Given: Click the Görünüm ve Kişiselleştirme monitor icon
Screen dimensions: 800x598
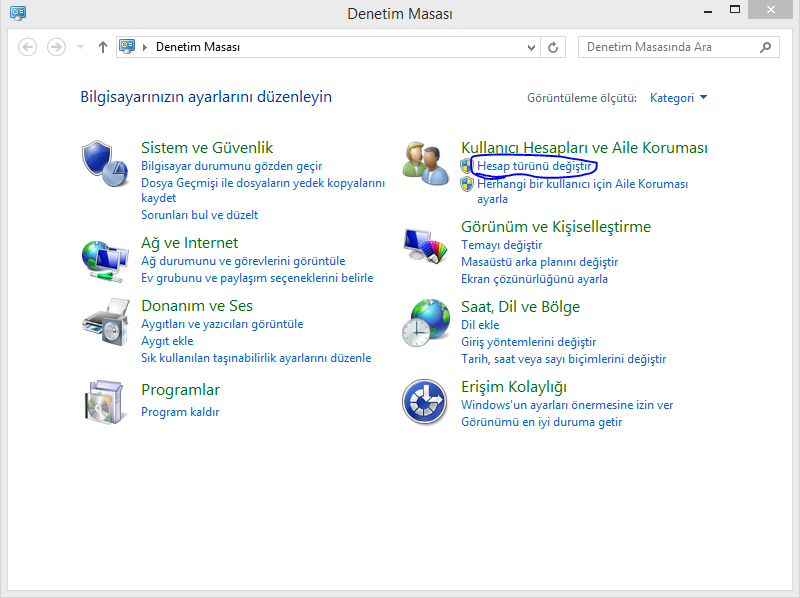Looking at the screenshot, I should 426,245.
